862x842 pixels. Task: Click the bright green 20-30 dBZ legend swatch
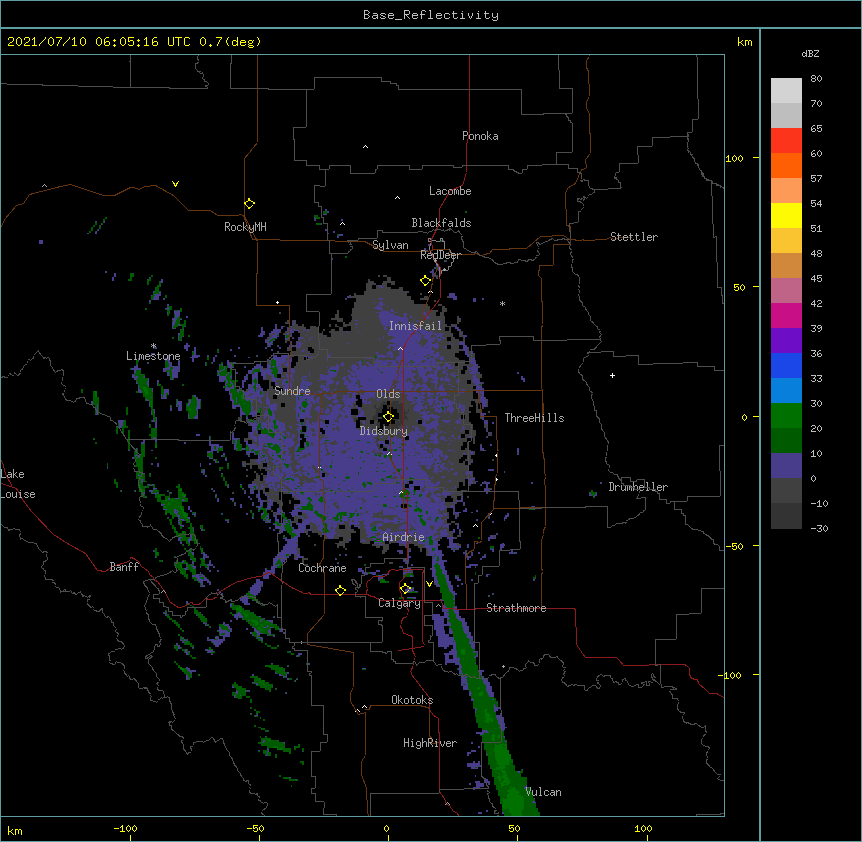click(x=786, y=416)
